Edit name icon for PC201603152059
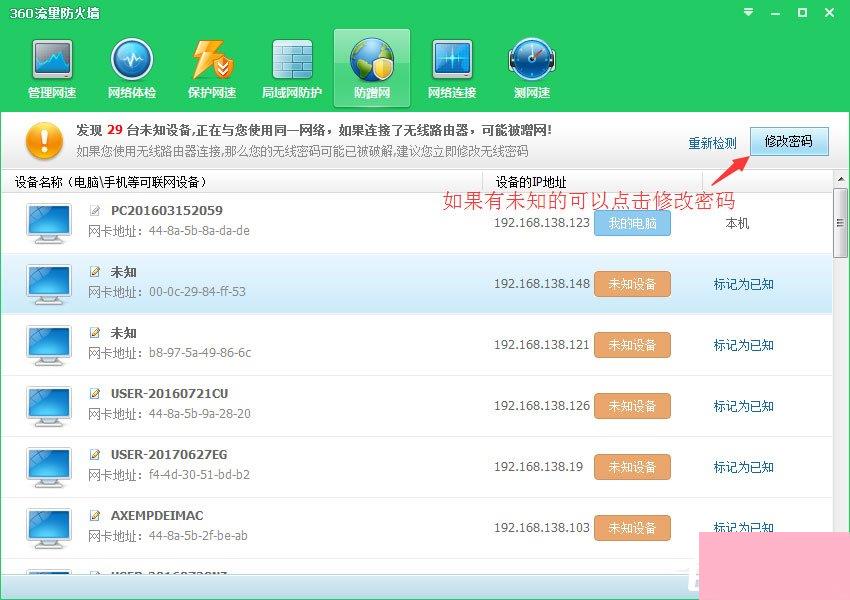This screenshot has height=600, width=850. click(x=95, y=210)
